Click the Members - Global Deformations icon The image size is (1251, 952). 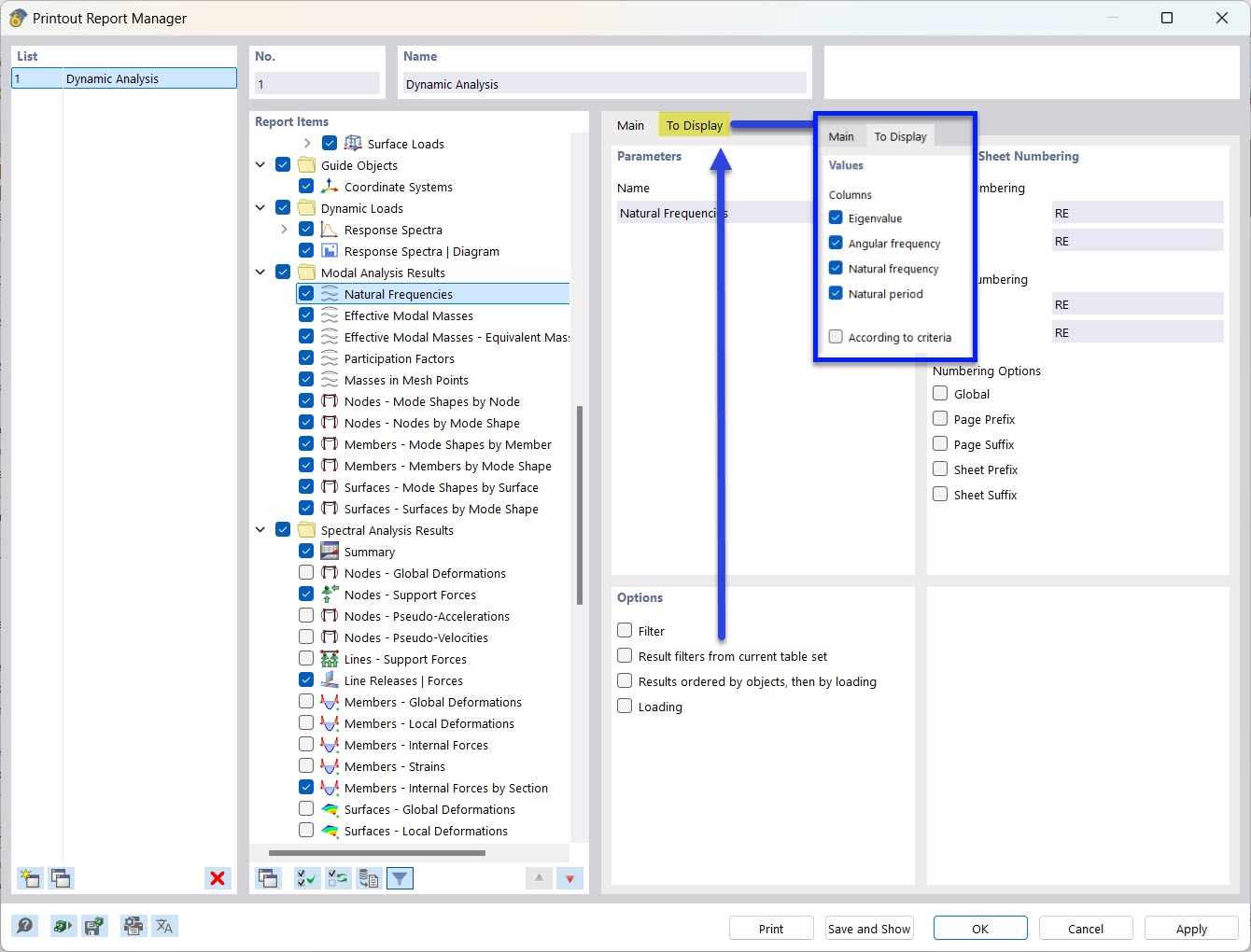[330, 701]
